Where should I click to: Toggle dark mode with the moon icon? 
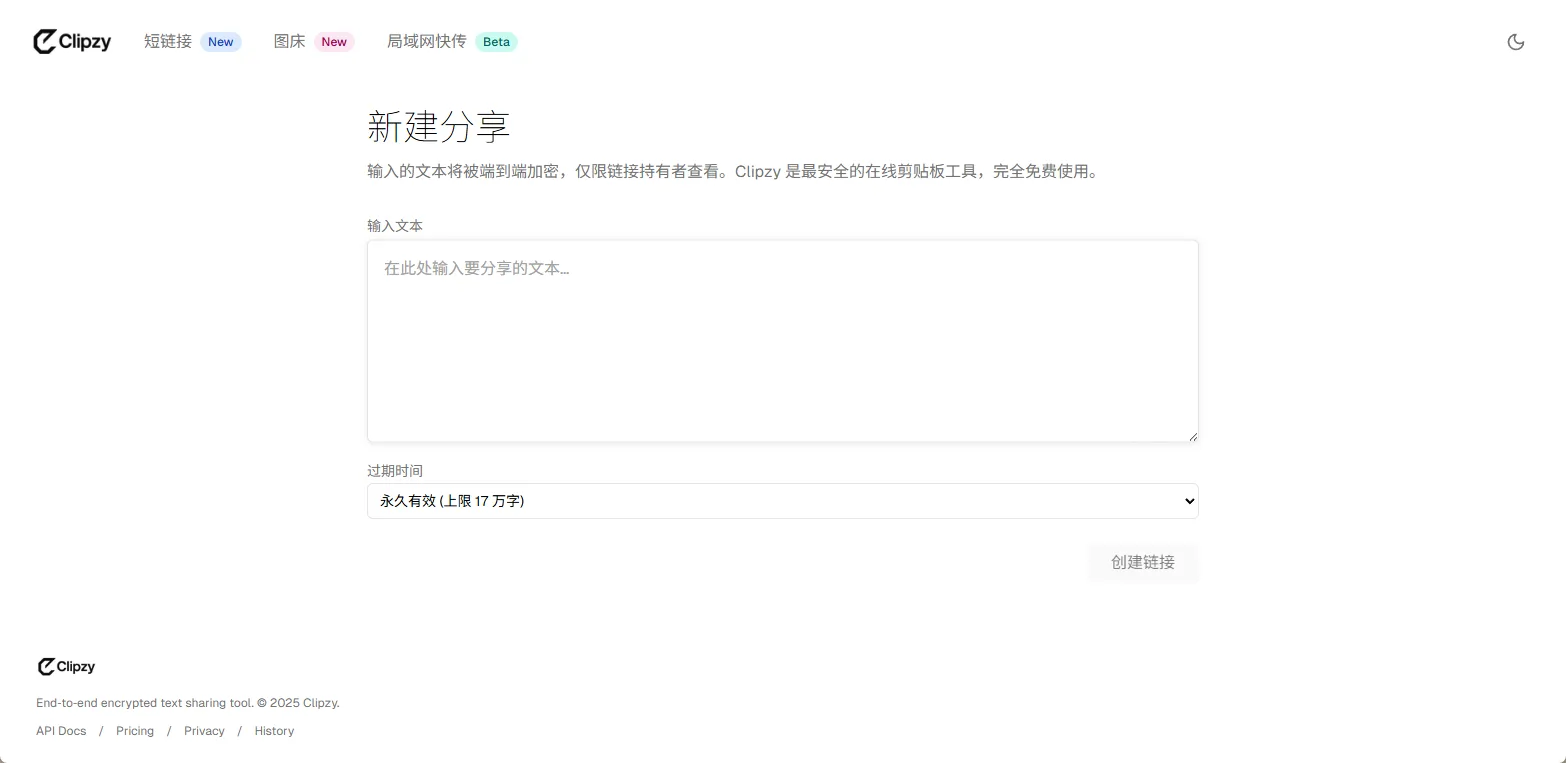(x=1515, y=42)
